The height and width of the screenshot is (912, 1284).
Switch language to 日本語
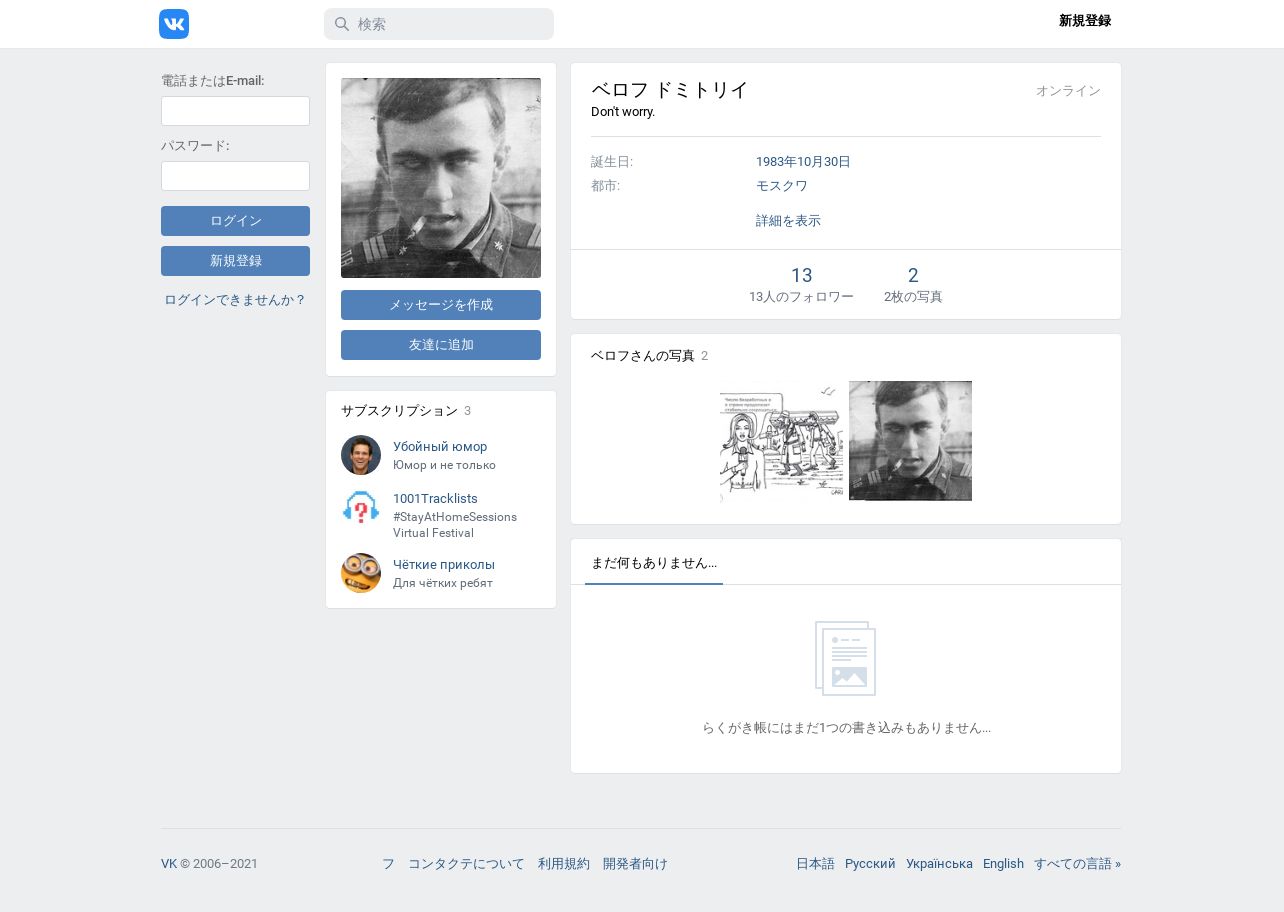(815, 864)
